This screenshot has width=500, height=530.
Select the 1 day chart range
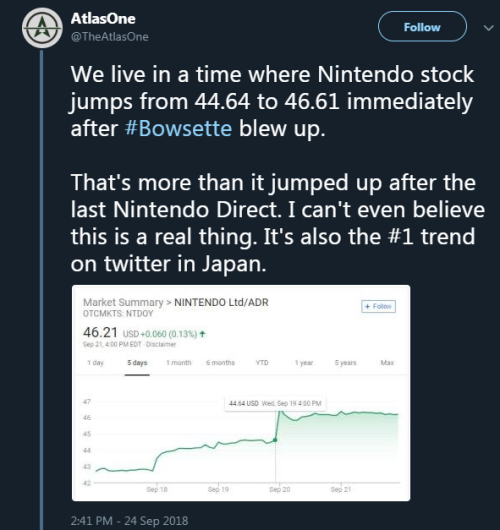95,363
